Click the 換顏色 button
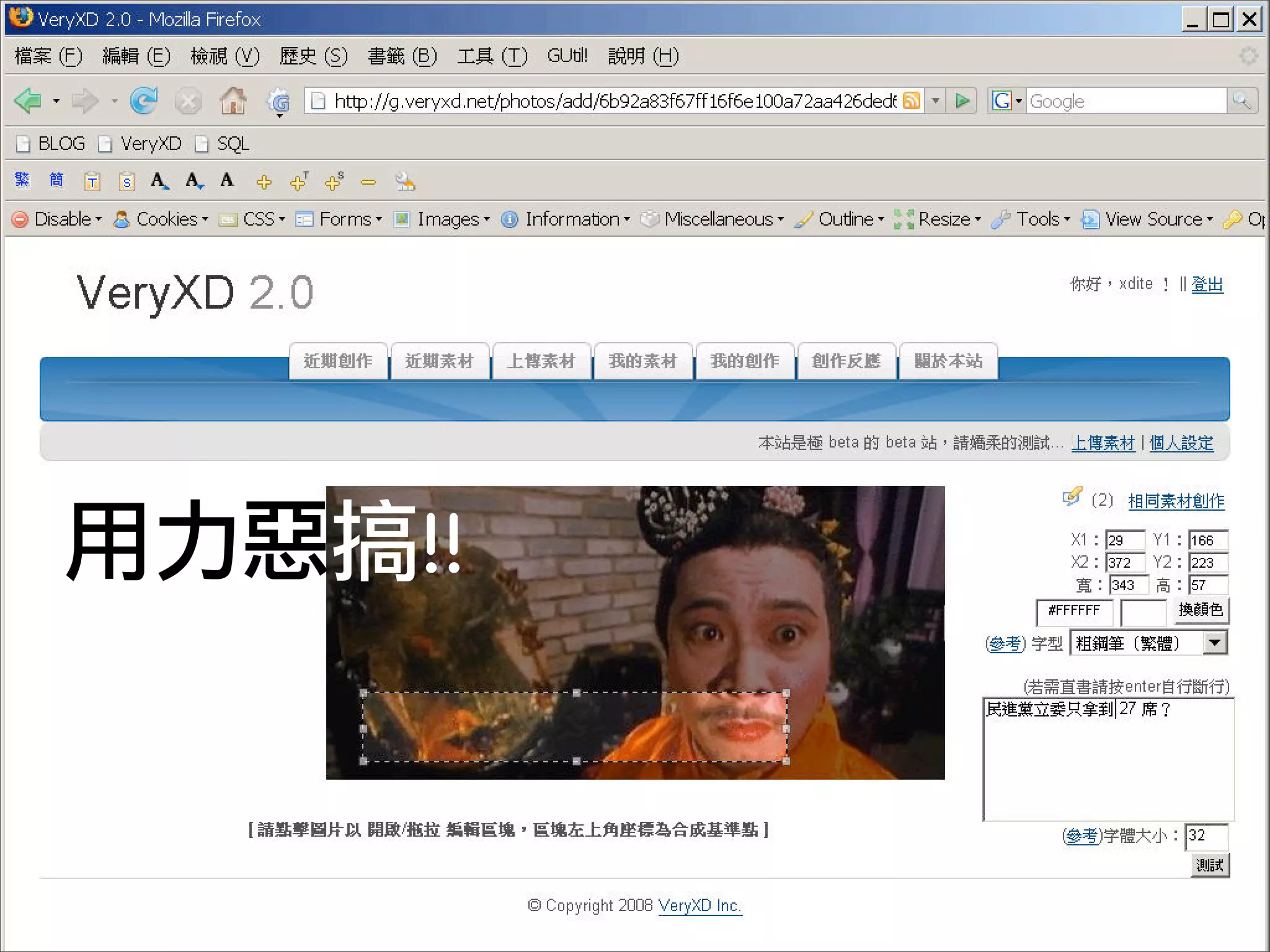 tap(1201, 610)
